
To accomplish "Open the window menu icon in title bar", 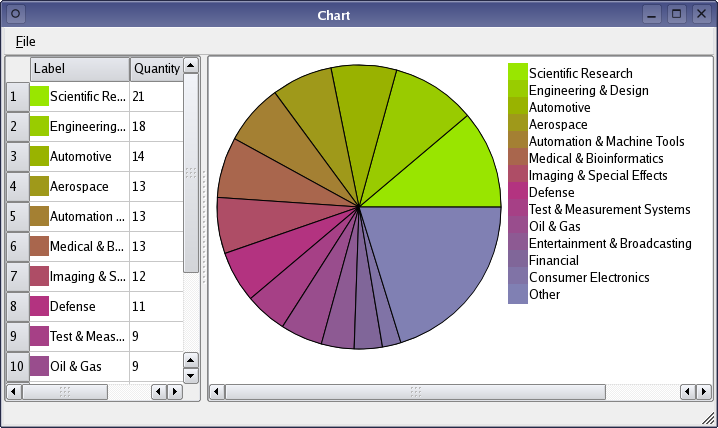I will pos(15,14).
